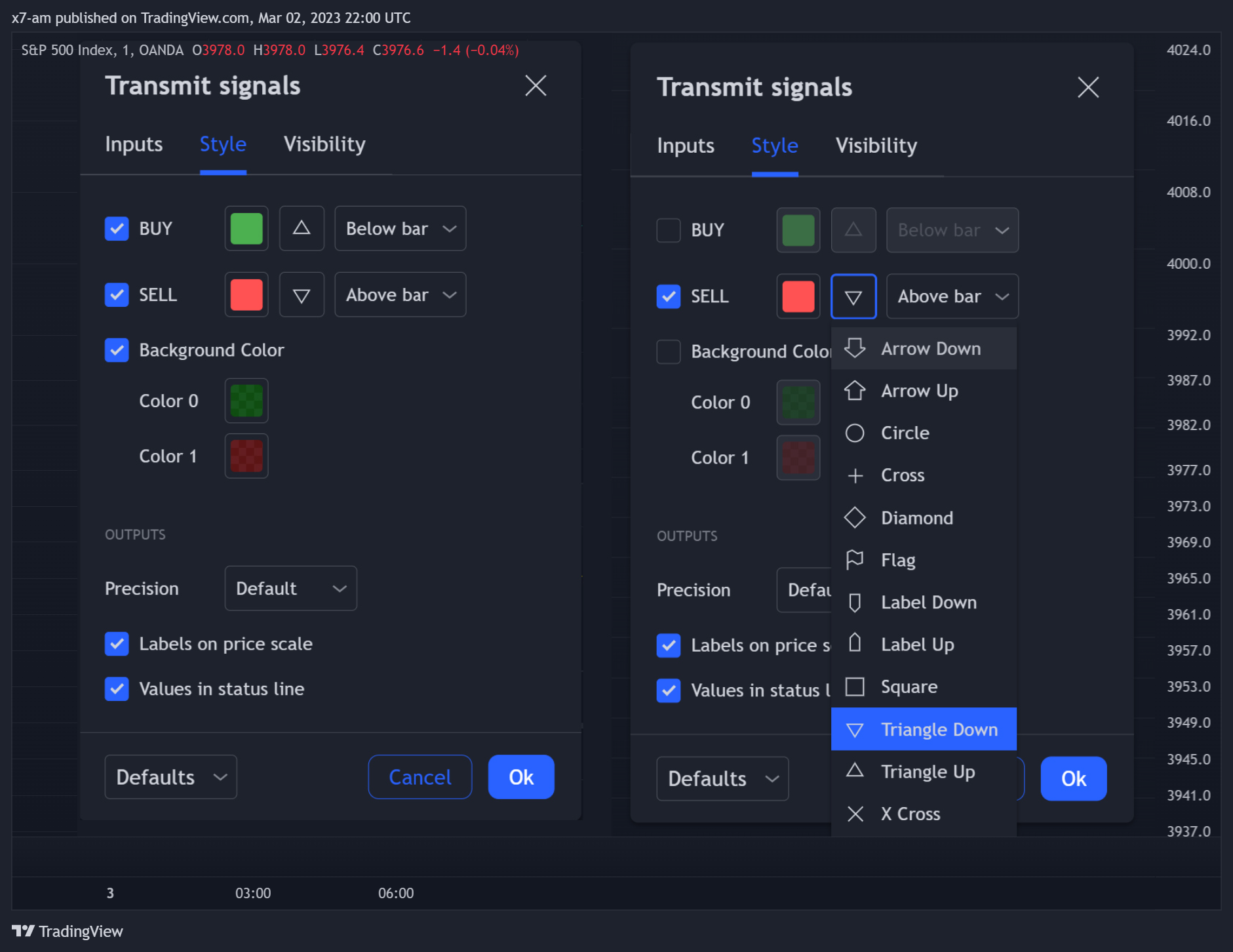Close the left Transmit signals dialog
Image resolution: width=1233 pixels, height=952 pixels.
(536, 85)
